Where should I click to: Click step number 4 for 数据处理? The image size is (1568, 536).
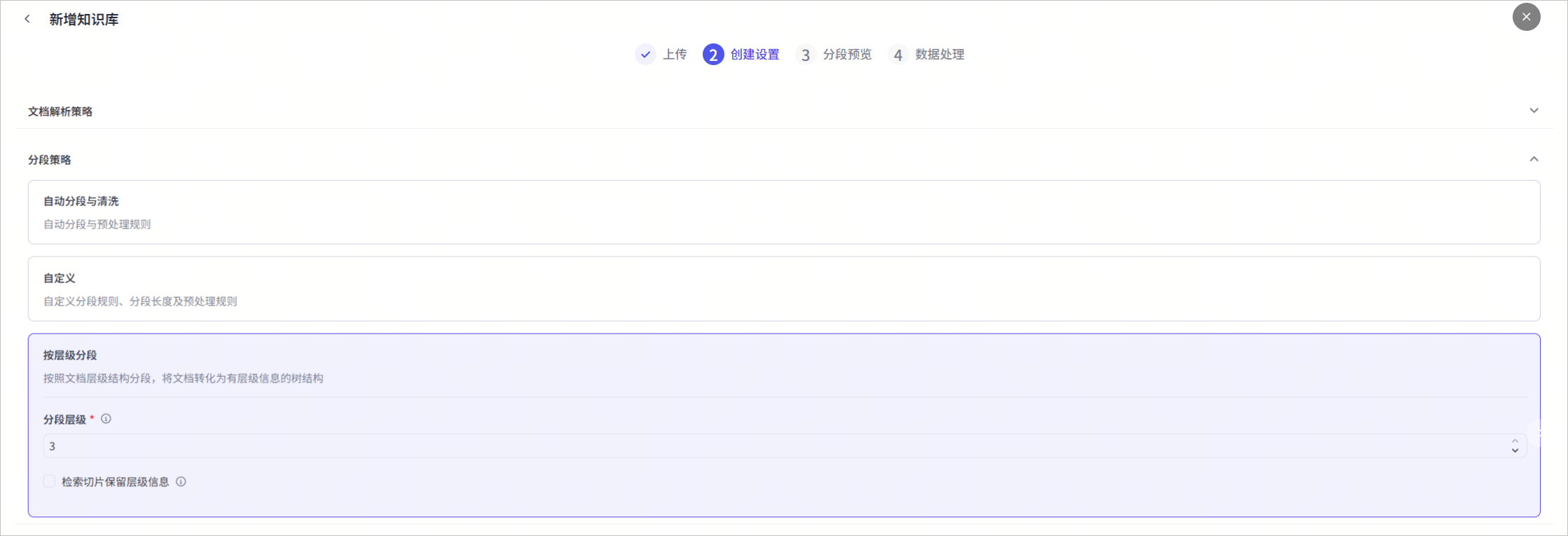[x=898, y=54]
